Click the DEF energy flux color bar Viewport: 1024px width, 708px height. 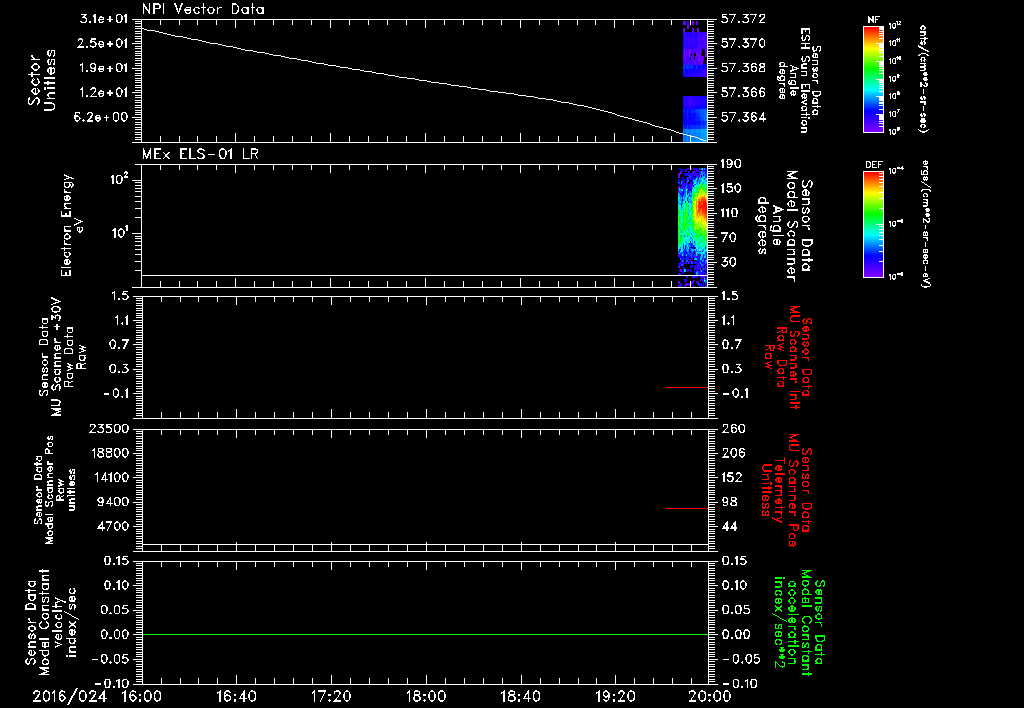click(x=874, y=225)
